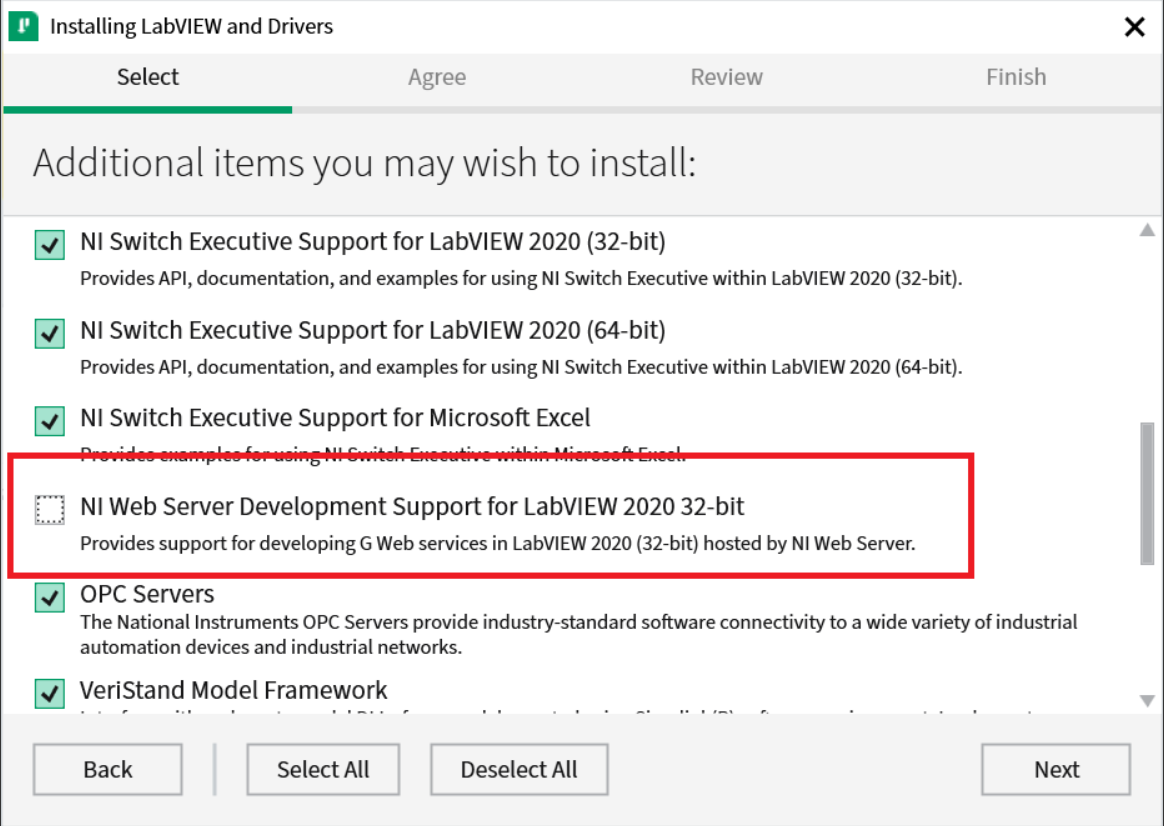Click the 32-bit Switch Executive description text

(521, 279)
